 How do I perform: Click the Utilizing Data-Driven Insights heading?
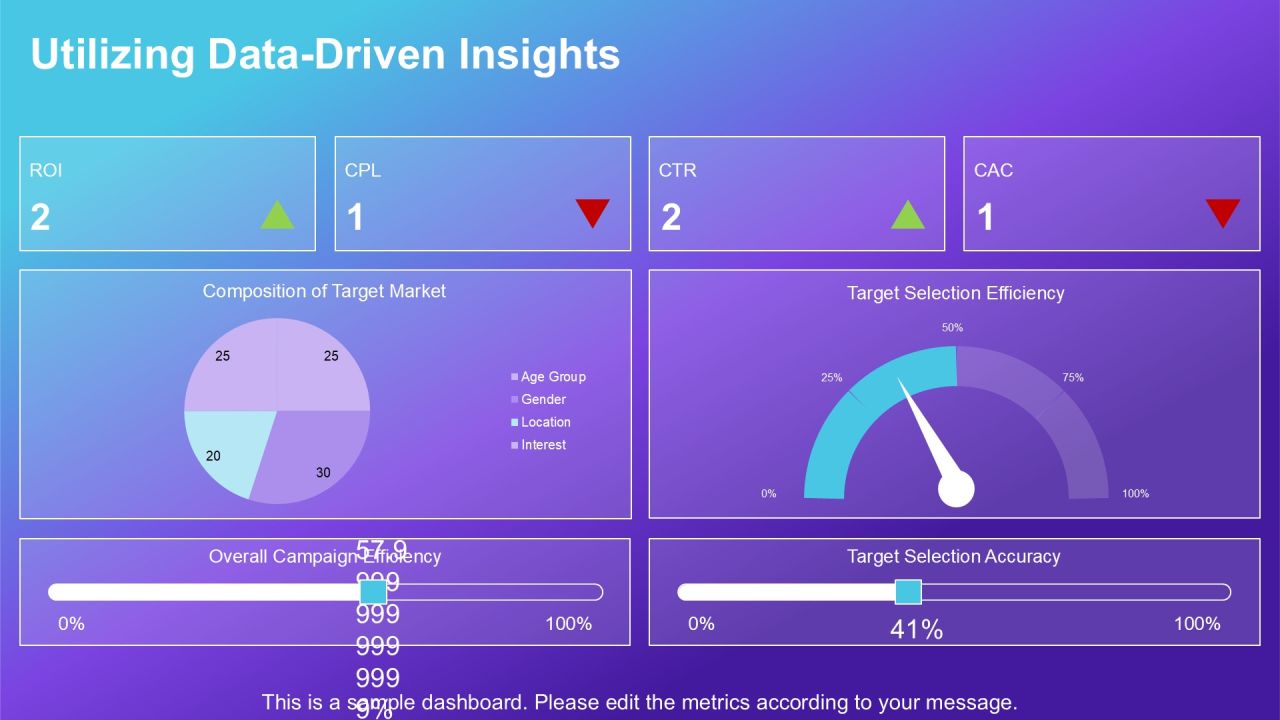coord(325,53)
